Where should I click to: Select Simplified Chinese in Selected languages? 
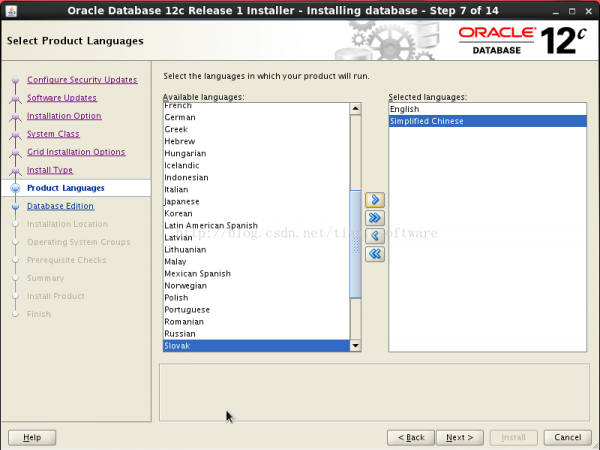pos(488,121)
